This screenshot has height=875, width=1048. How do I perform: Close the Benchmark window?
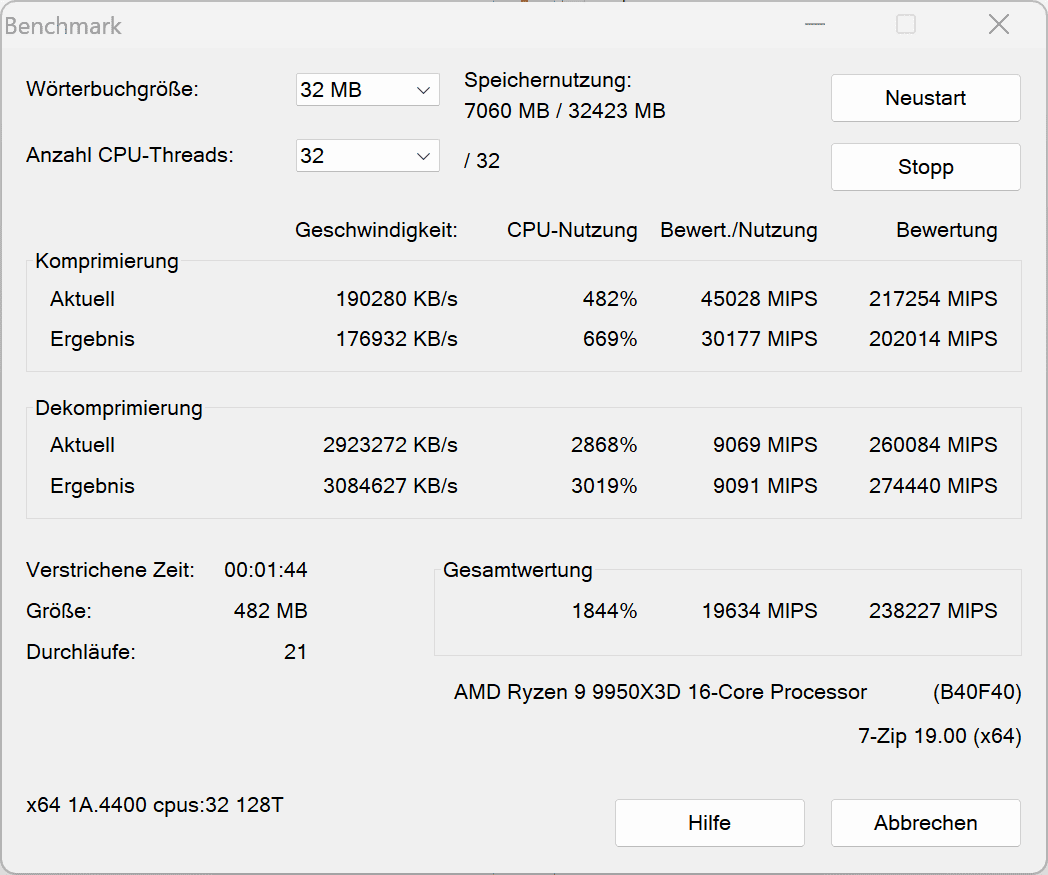click(998, 25)
